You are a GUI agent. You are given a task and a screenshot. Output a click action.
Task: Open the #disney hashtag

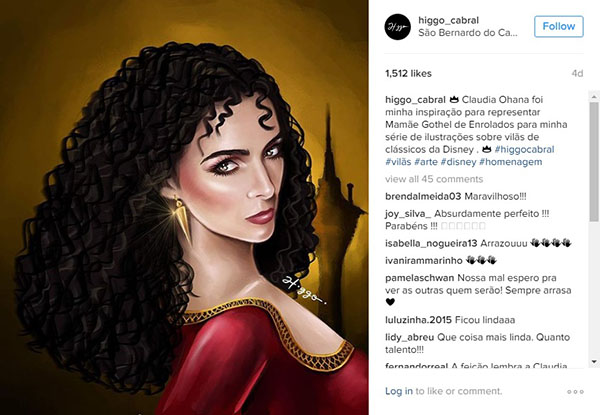point(458,162)
